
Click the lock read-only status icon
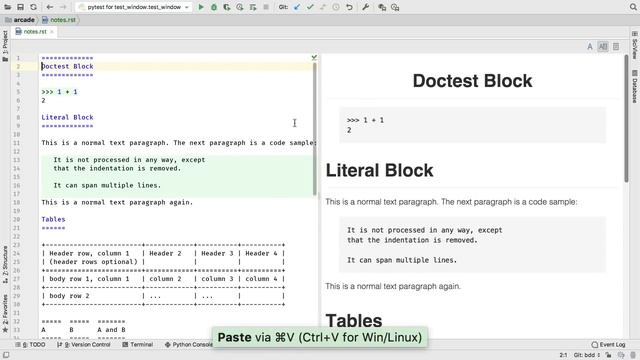pos(608,355)
